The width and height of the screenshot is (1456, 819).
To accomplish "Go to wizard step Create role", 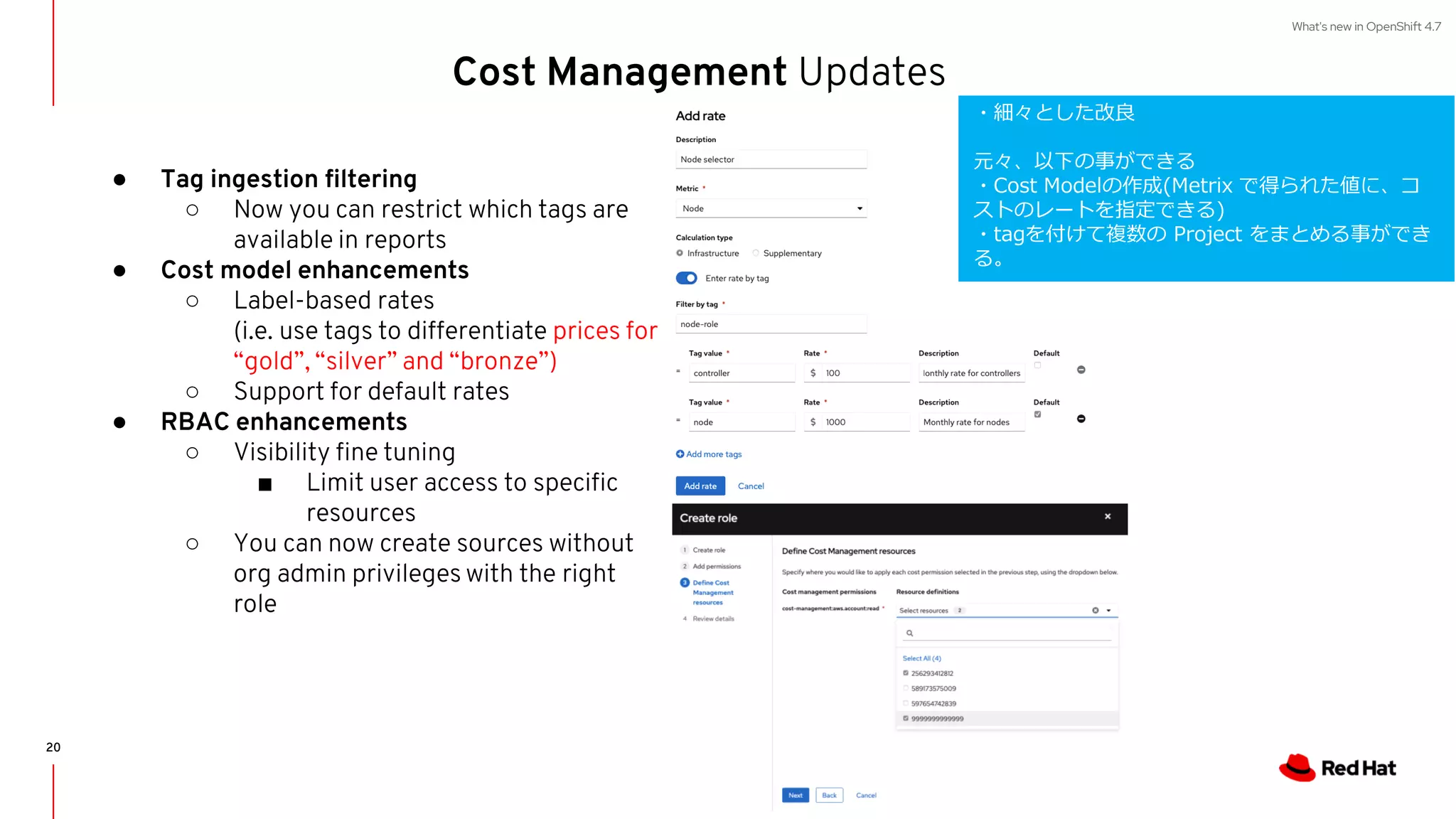I will pyautogui.click(x=709, y=550).
